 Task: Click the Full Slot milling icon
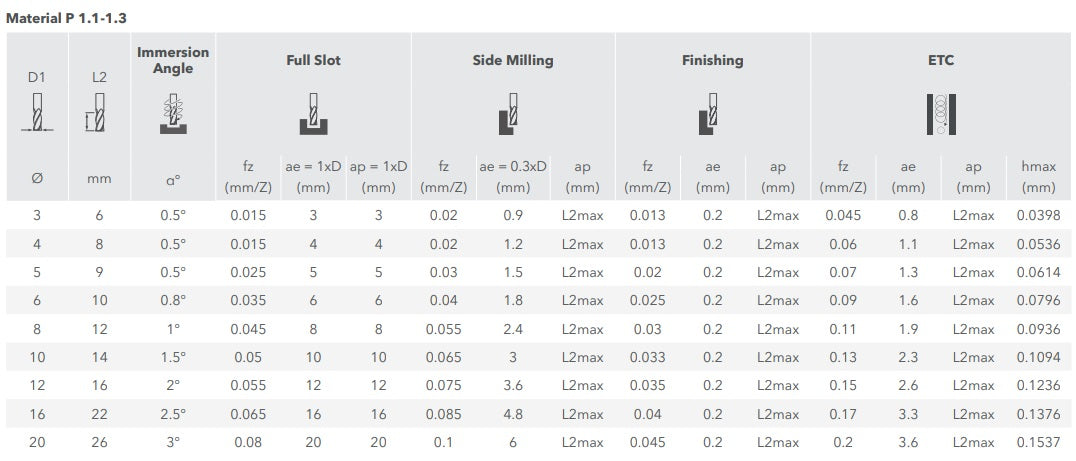point(314,113)
